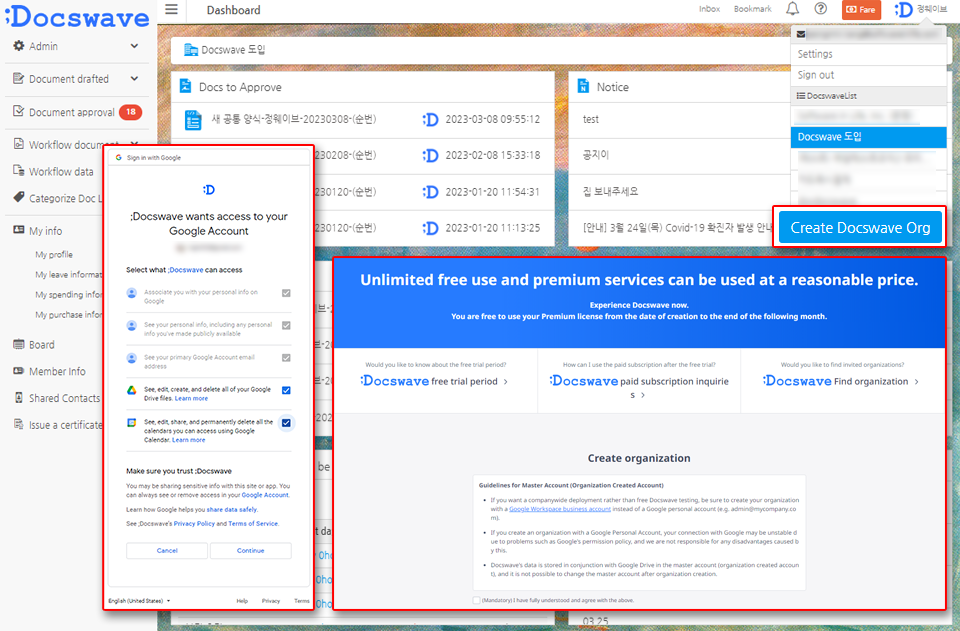Click the Help link in the dialog footer
Viewport: 960px width, 631px height.
[x=242, y=601]
